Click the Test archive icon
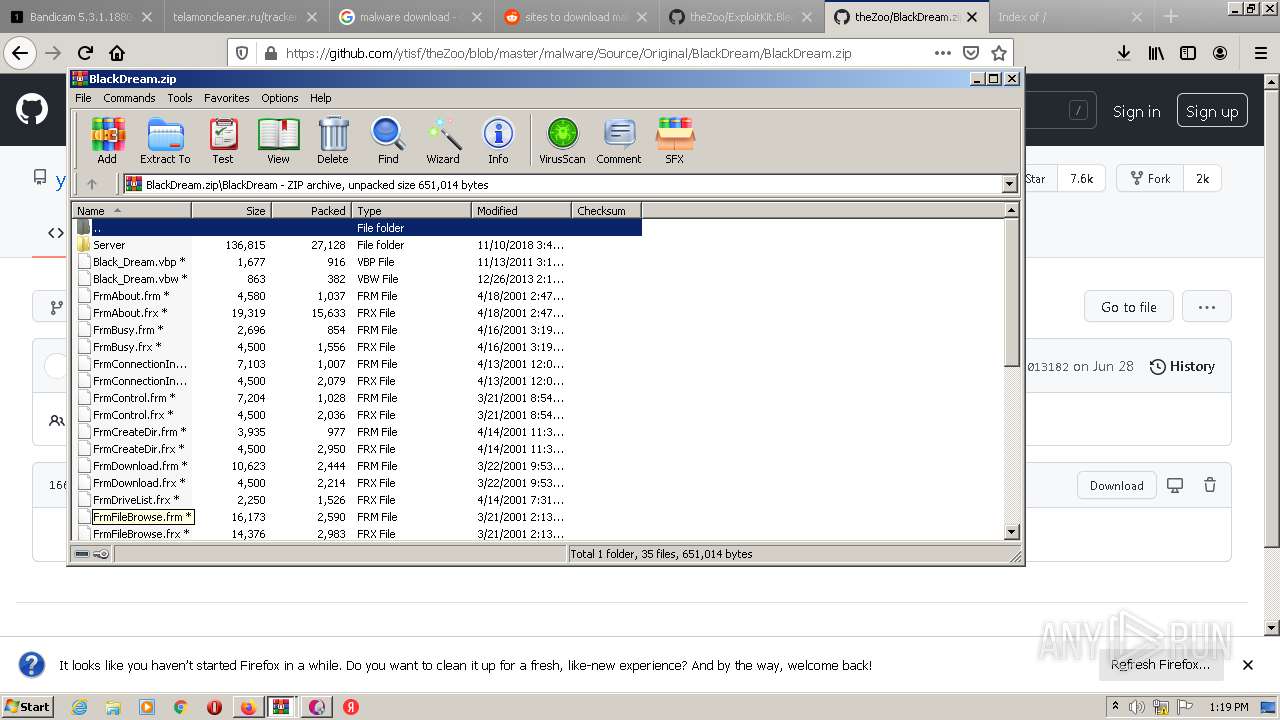 (x=223, y=140)
